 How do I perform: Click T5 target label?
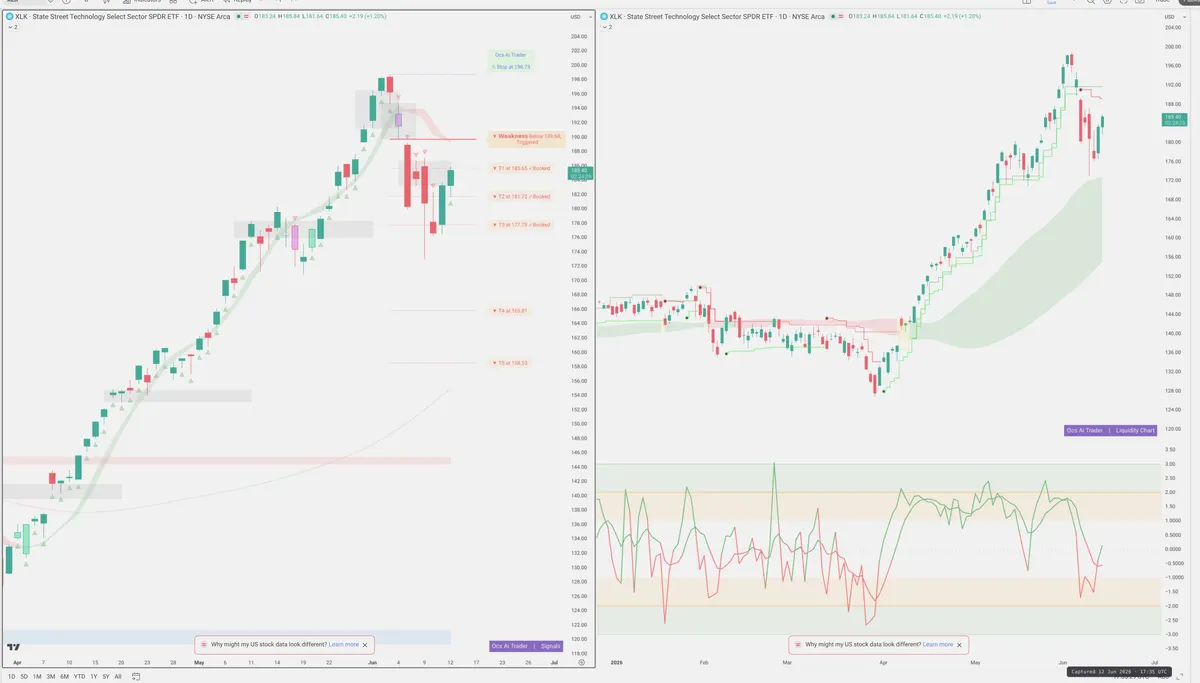point(511,363)
